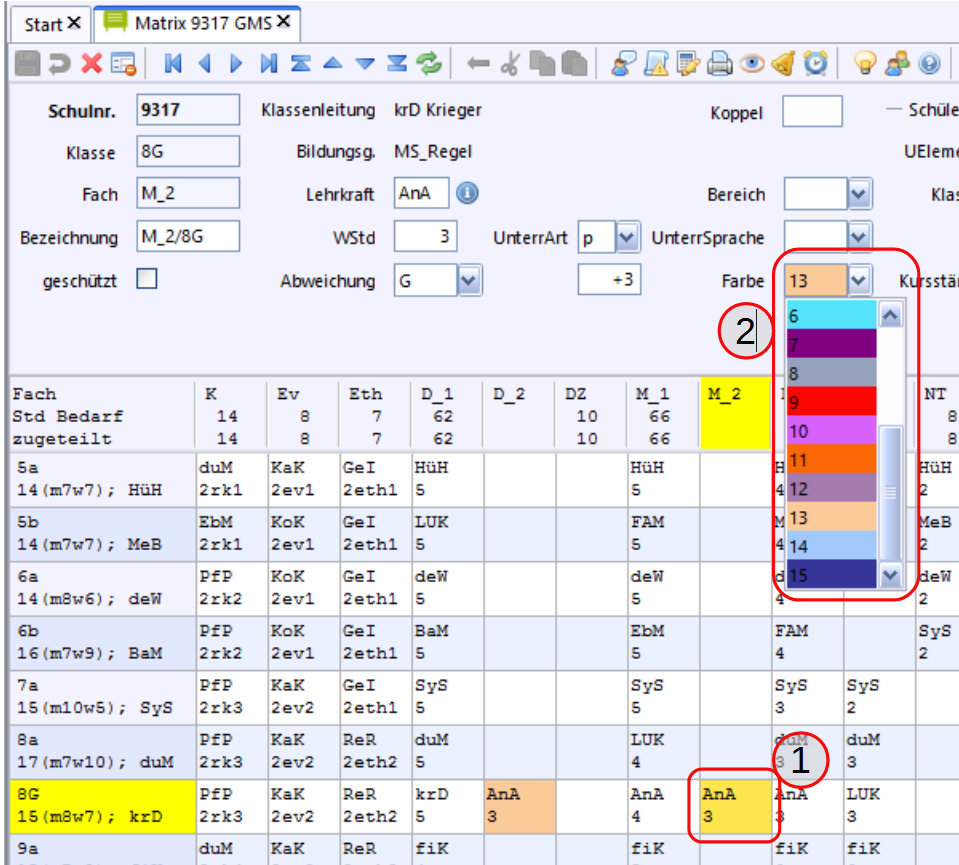
Task: Toggle the Farbe dropdown arrow
Action: pyautogui.click(x=859, y=280)
